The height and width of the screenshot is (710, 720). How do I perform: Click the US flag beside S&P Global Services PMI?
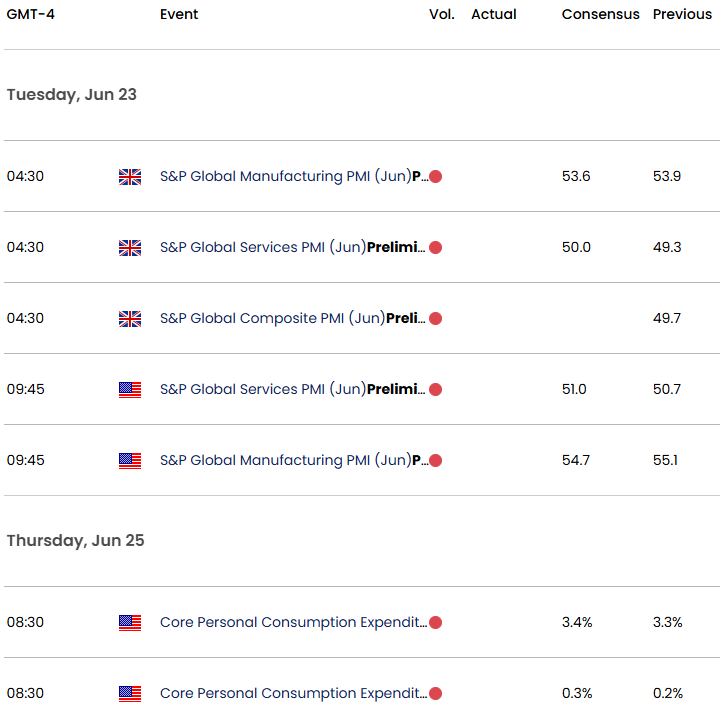coord(130,390)
